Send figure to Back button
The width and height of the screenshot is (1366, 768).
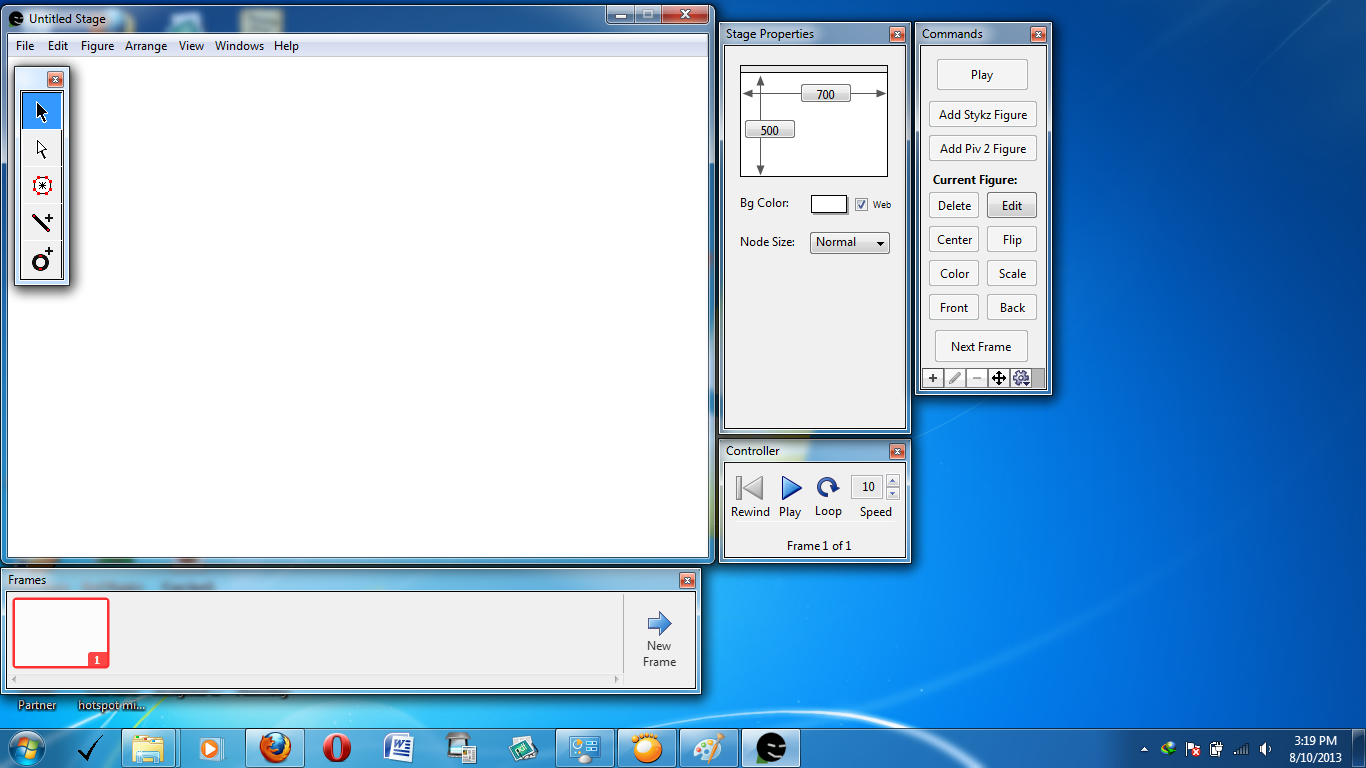click(x=1012, y=308)
